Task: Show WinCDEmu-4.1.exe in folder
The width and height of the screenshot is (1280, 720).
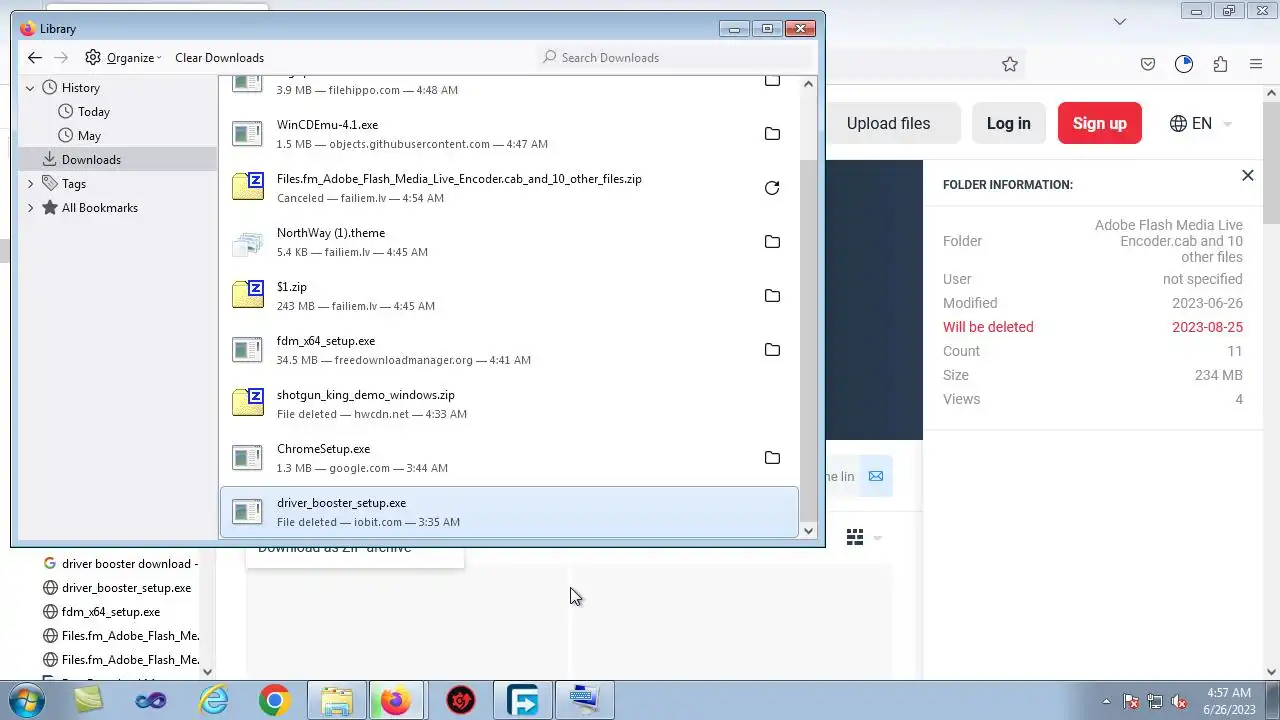Action: click(x=772, y=134)
